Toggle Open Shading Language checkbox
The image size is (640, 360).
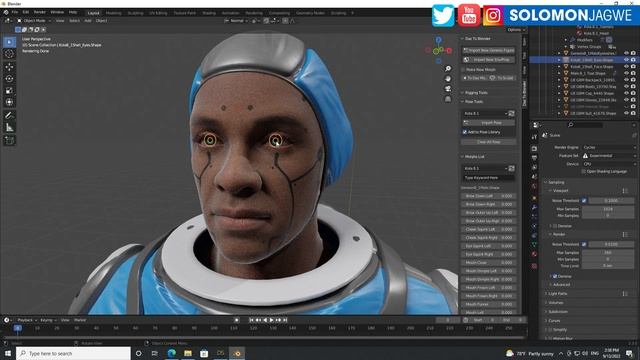pyautogui.click(x=584, y=171)
